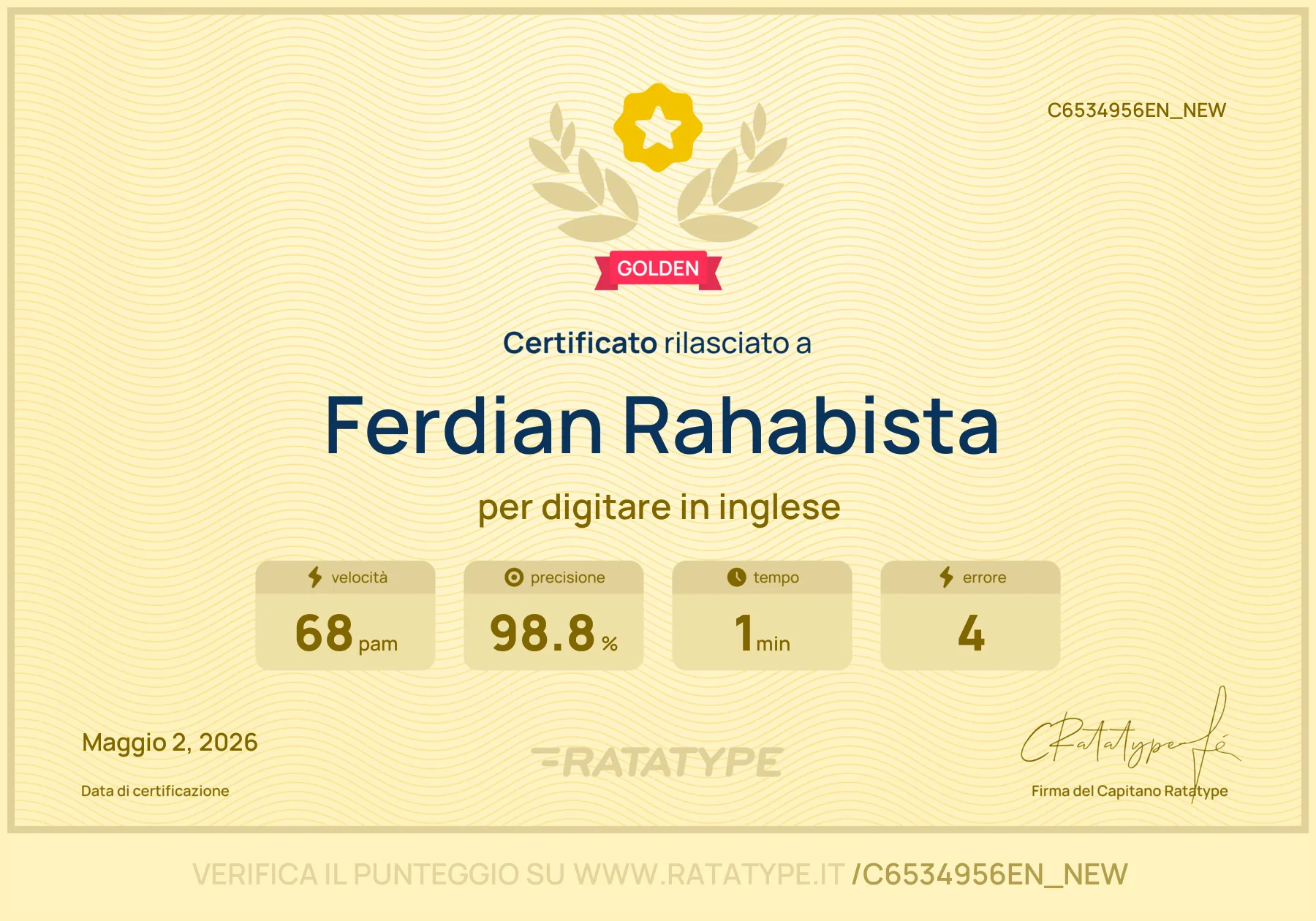The width and height of the screenshot is (1316, 921).
Task: Click the text per digitare in inglese
Action: point(659,508)
